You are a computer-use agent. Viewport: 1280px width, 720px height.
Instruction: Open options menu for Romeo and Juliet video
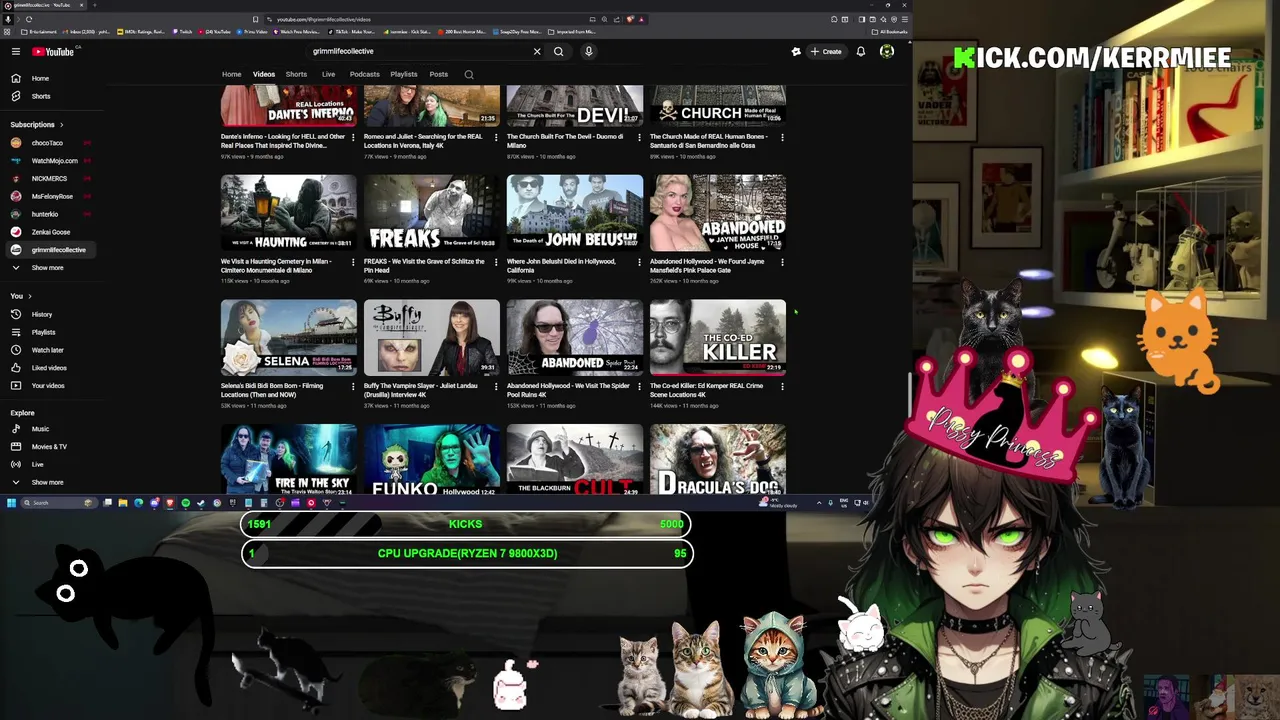(496, 137)
